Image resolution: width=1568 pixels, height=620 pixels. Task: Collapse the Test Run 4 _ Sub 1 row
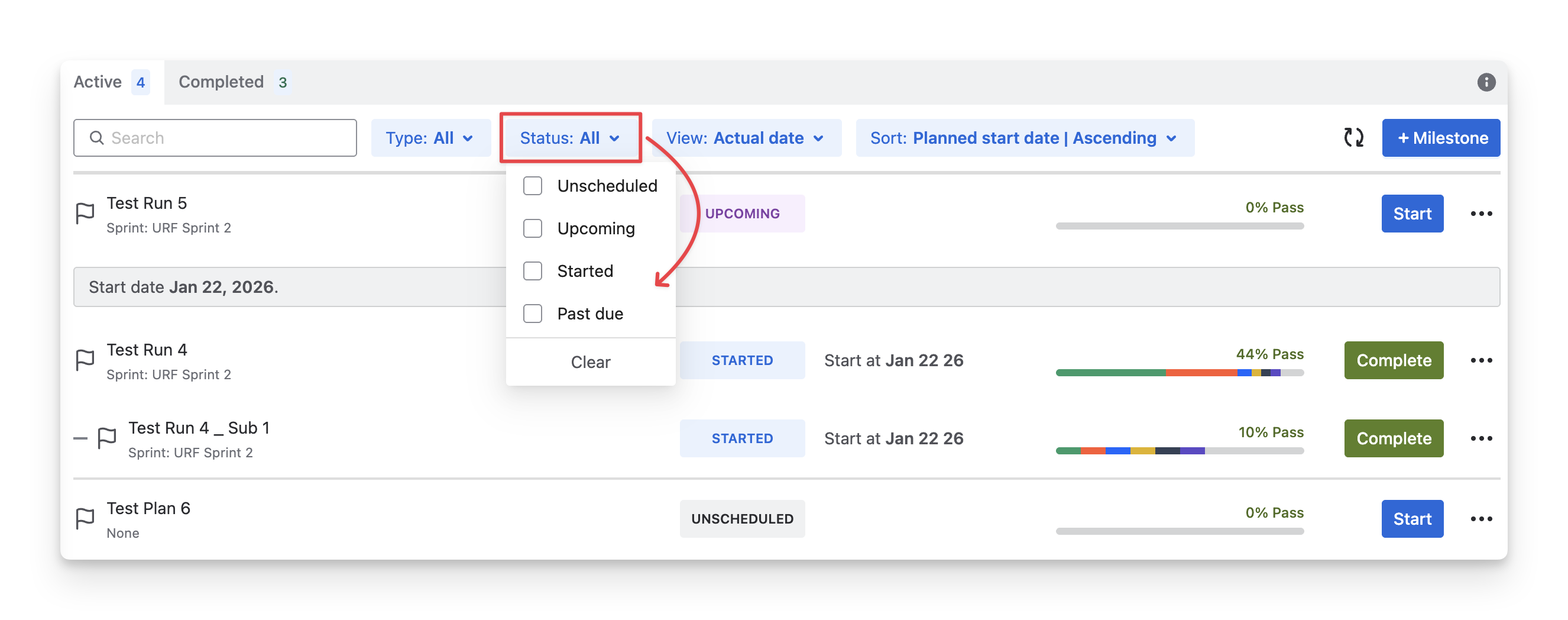coord(80,438)
